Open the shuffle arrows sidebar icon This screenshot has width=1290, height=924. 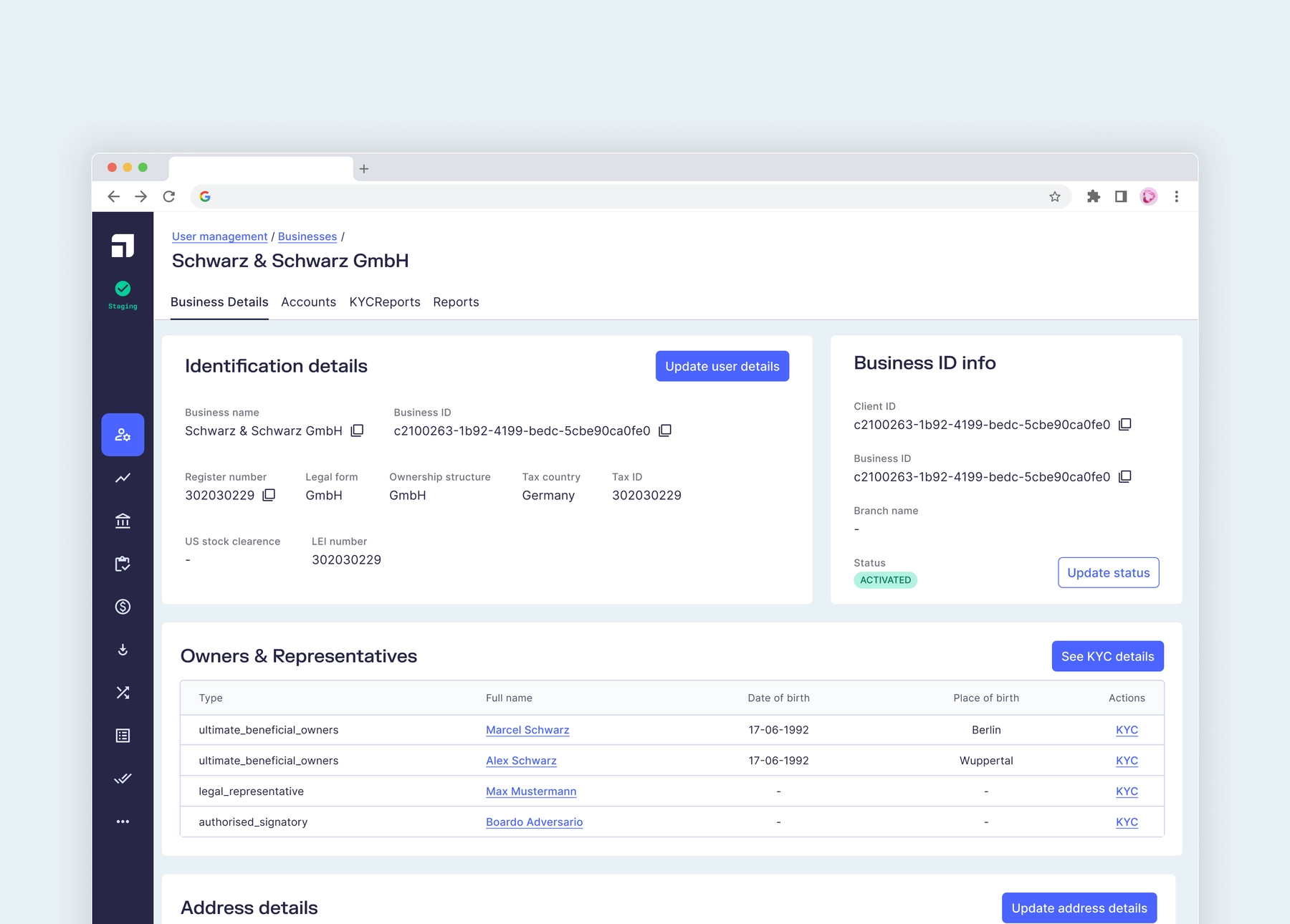[123, 693]
